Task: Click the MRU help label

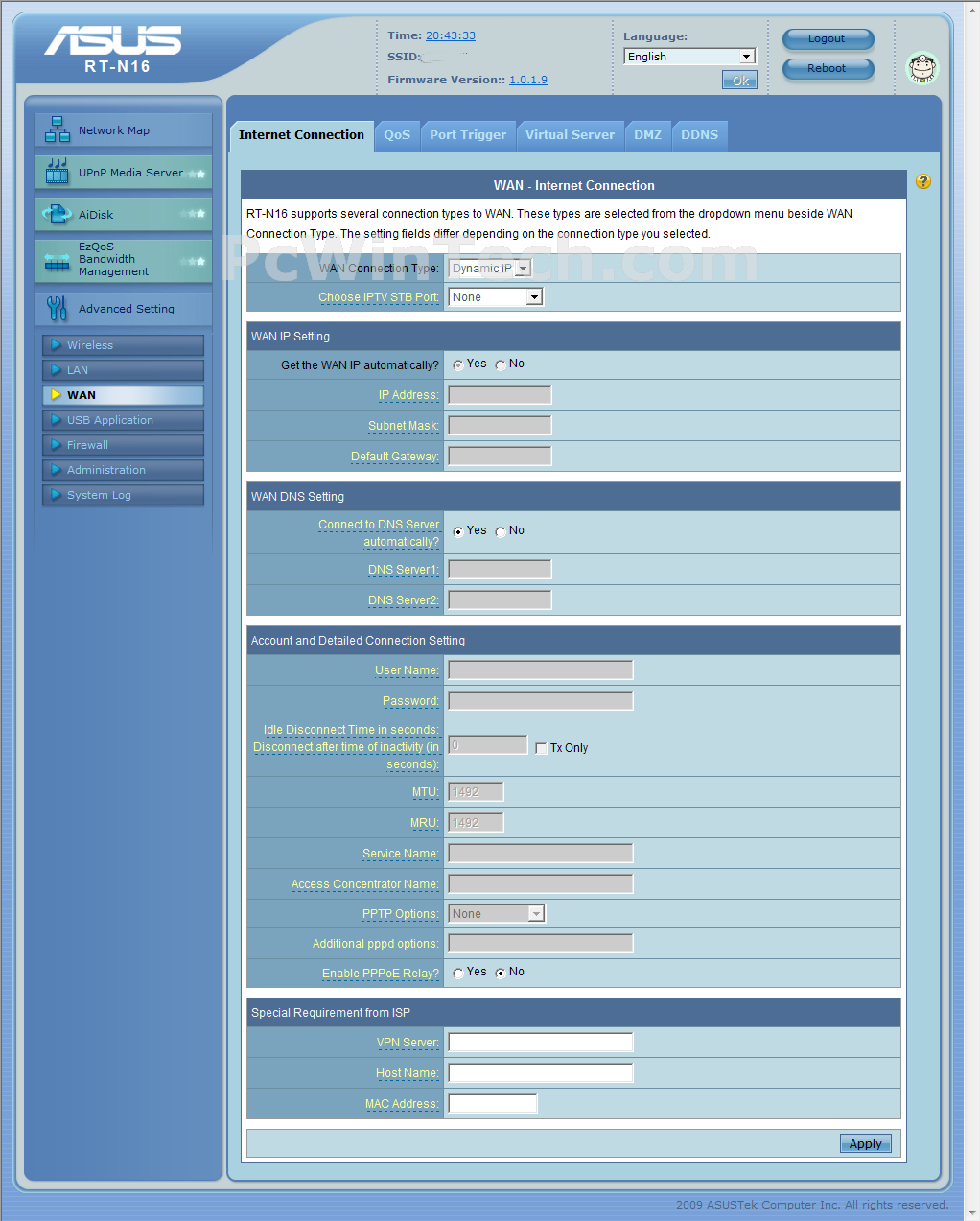Action: tap(425, 823)
